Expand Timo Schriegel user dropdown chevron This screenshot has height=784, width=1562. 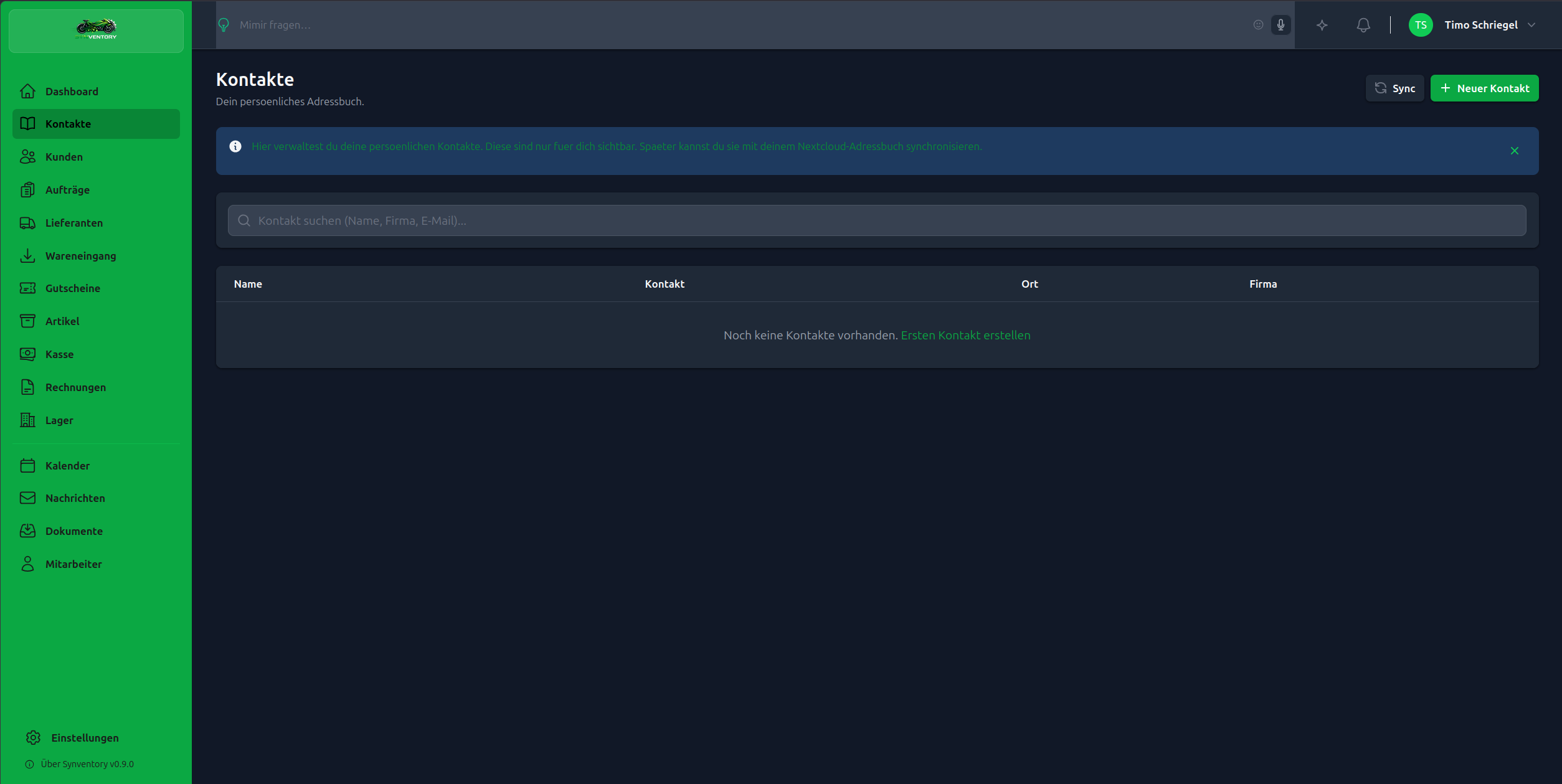[1531, 25]
